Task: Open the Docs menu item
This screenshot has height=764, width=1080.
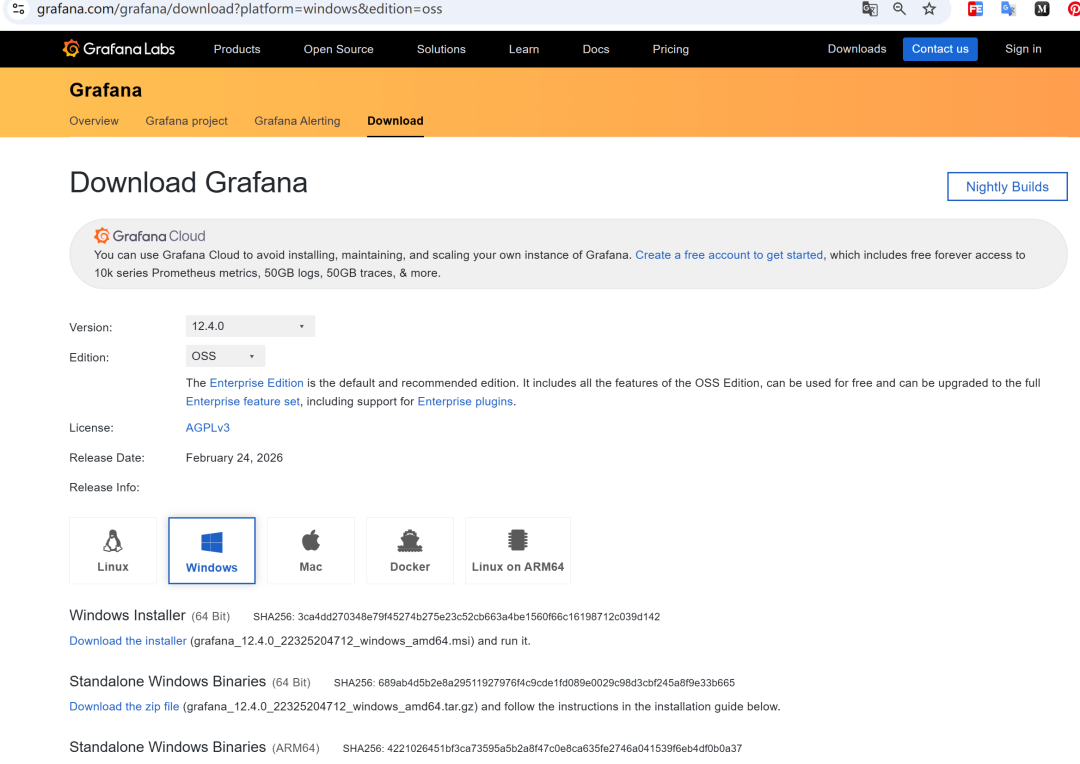Action: (596, 49)
